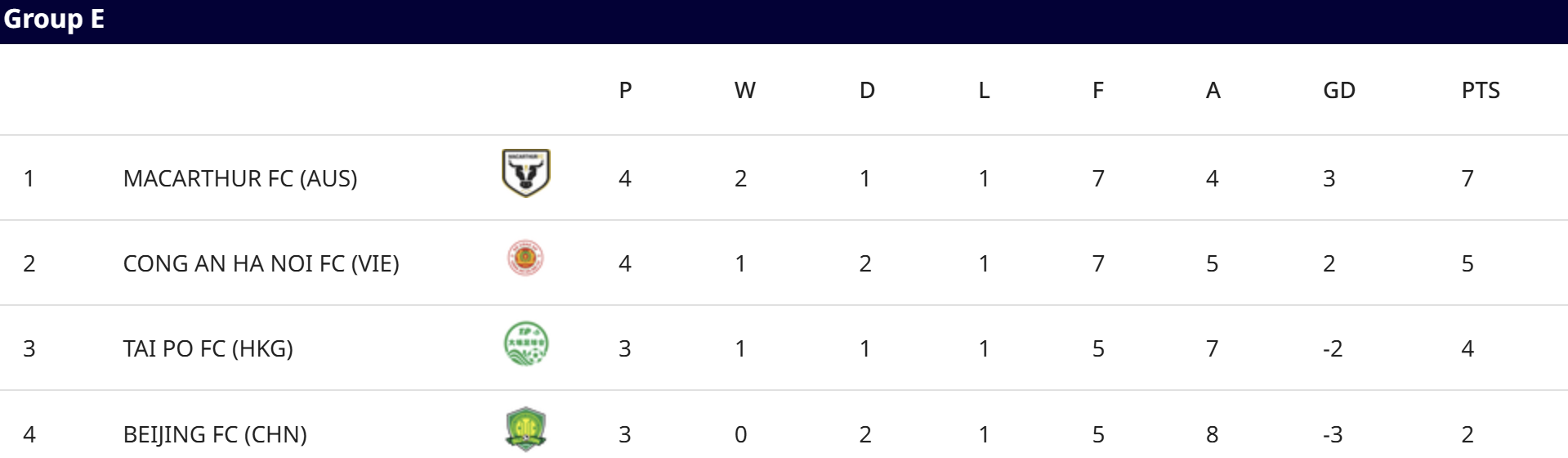Click the W (wins) column header

pyautogui.click(x=744, y=90)
